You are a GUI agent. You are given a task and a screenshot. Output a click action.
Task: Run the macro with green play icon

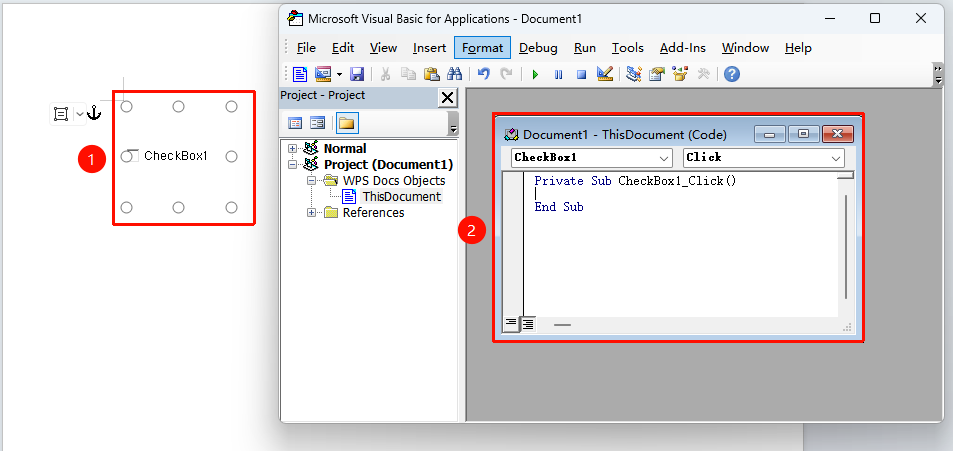(x=535, y=75)
